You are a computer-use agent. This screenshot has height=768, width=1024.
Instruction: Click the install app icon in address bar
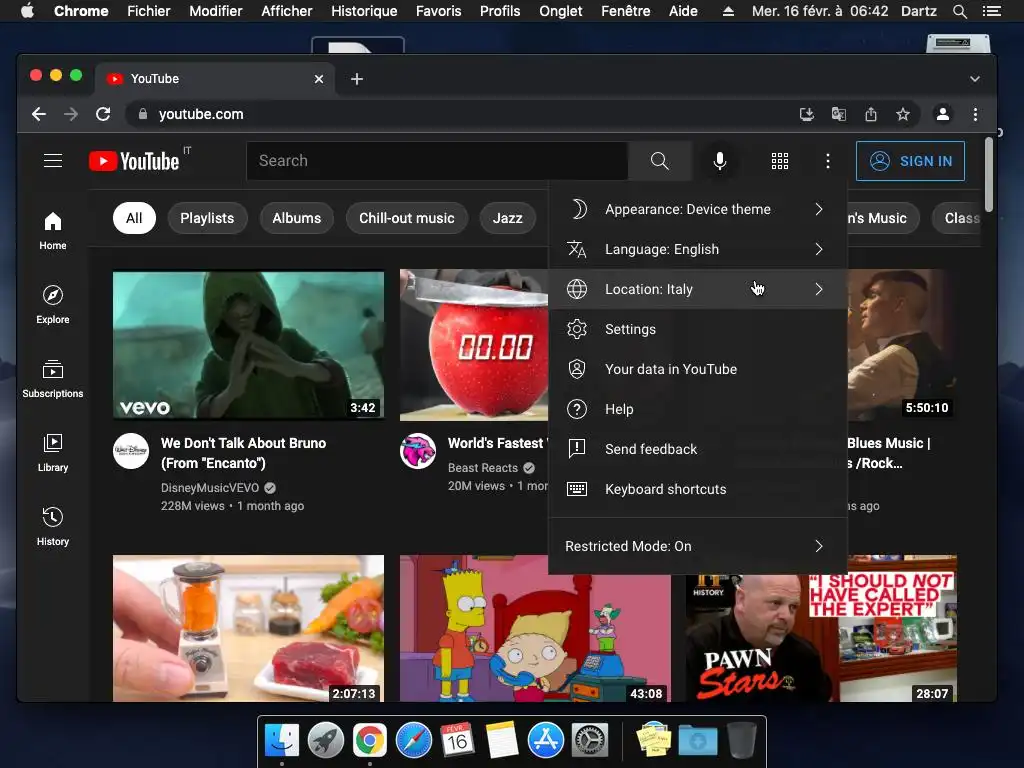click(x=807, y=114)
